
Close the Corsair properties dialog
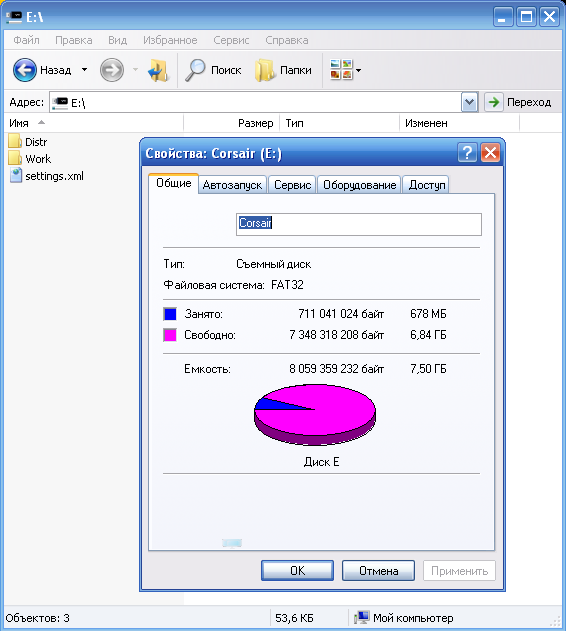(x=490, y=153)
